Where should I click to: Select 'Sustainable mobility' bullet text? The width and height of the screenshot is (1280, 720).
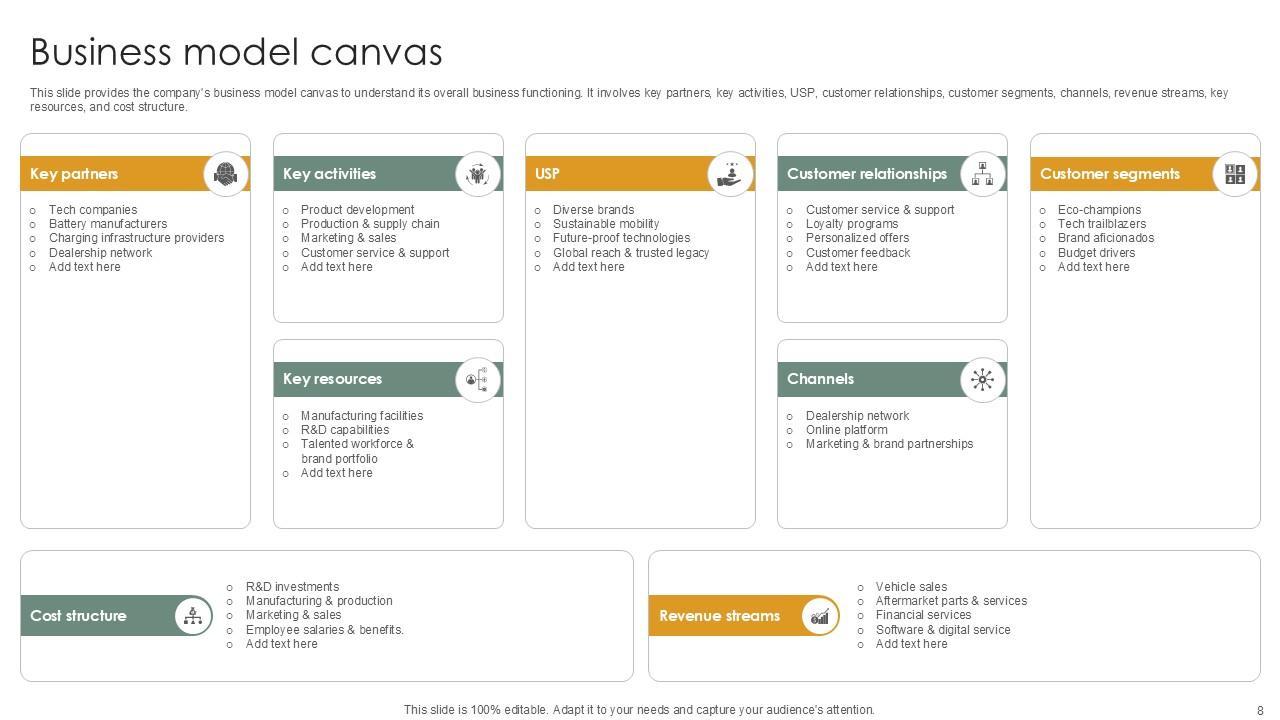(x=606, y=224)
